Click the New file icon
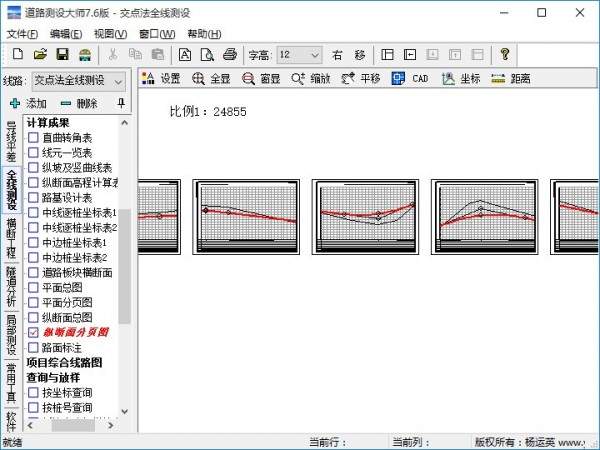Screen dimensions: 600x450 18,54
